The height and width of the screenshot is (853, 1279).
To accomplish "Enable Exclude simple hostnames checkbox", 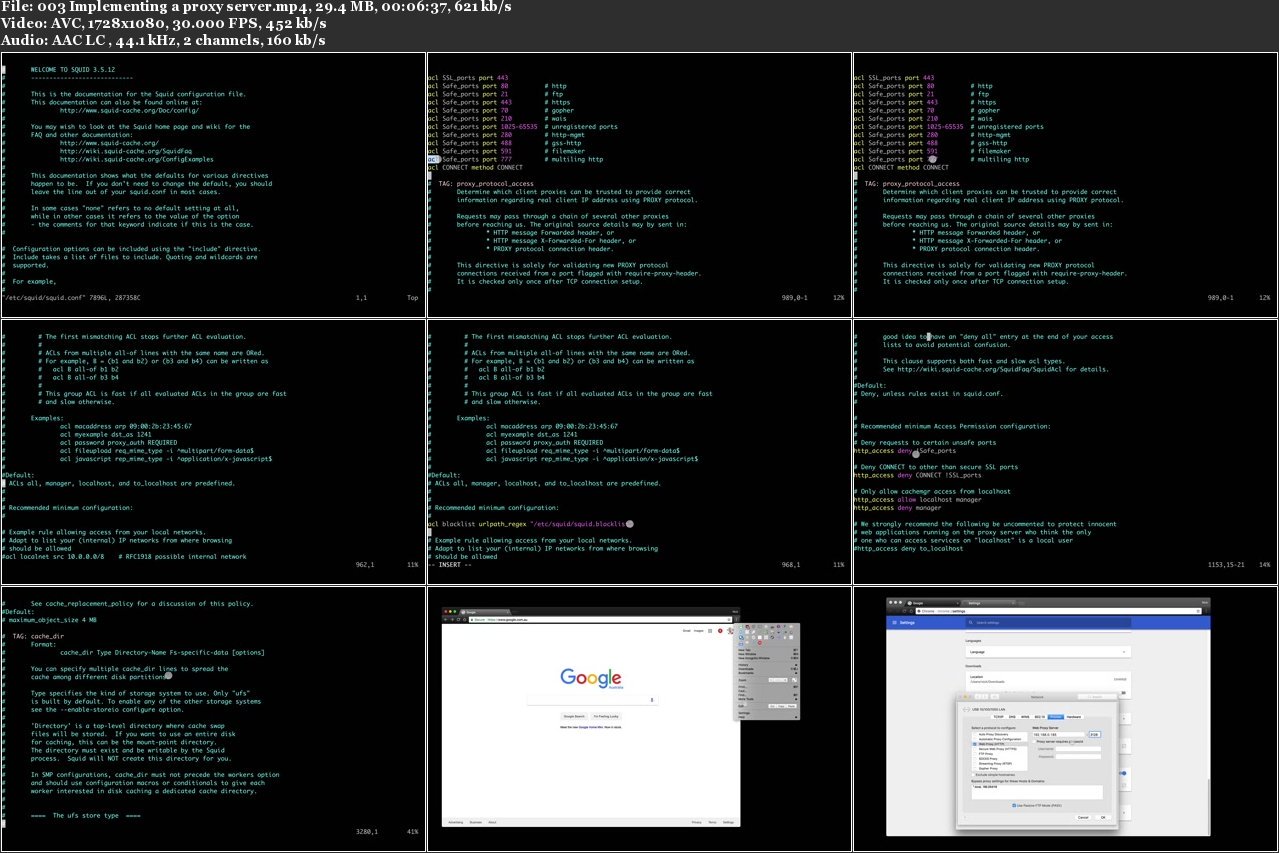I will click(974, 774).
